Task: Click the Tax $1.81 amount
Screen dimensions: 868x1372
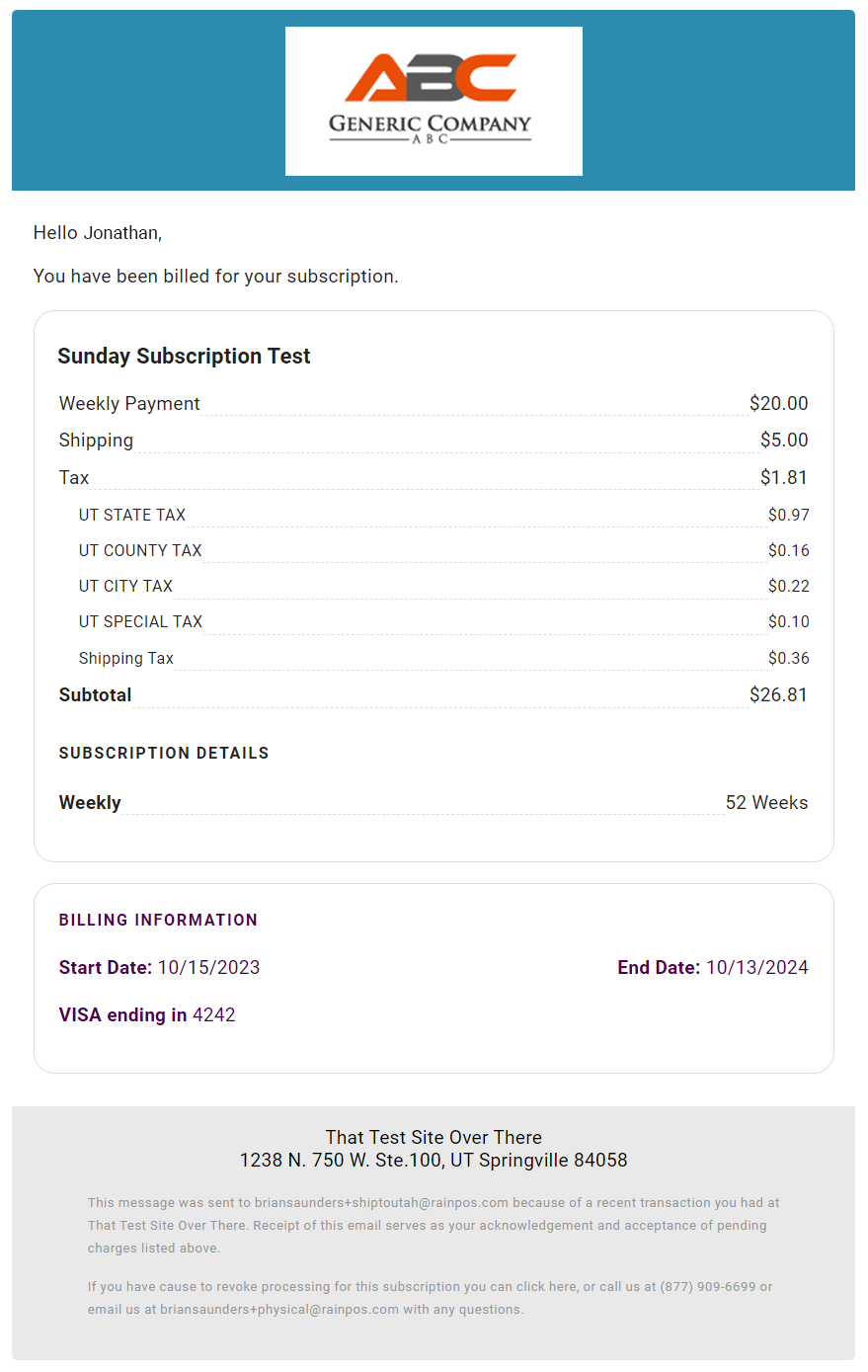Action: 784,477
